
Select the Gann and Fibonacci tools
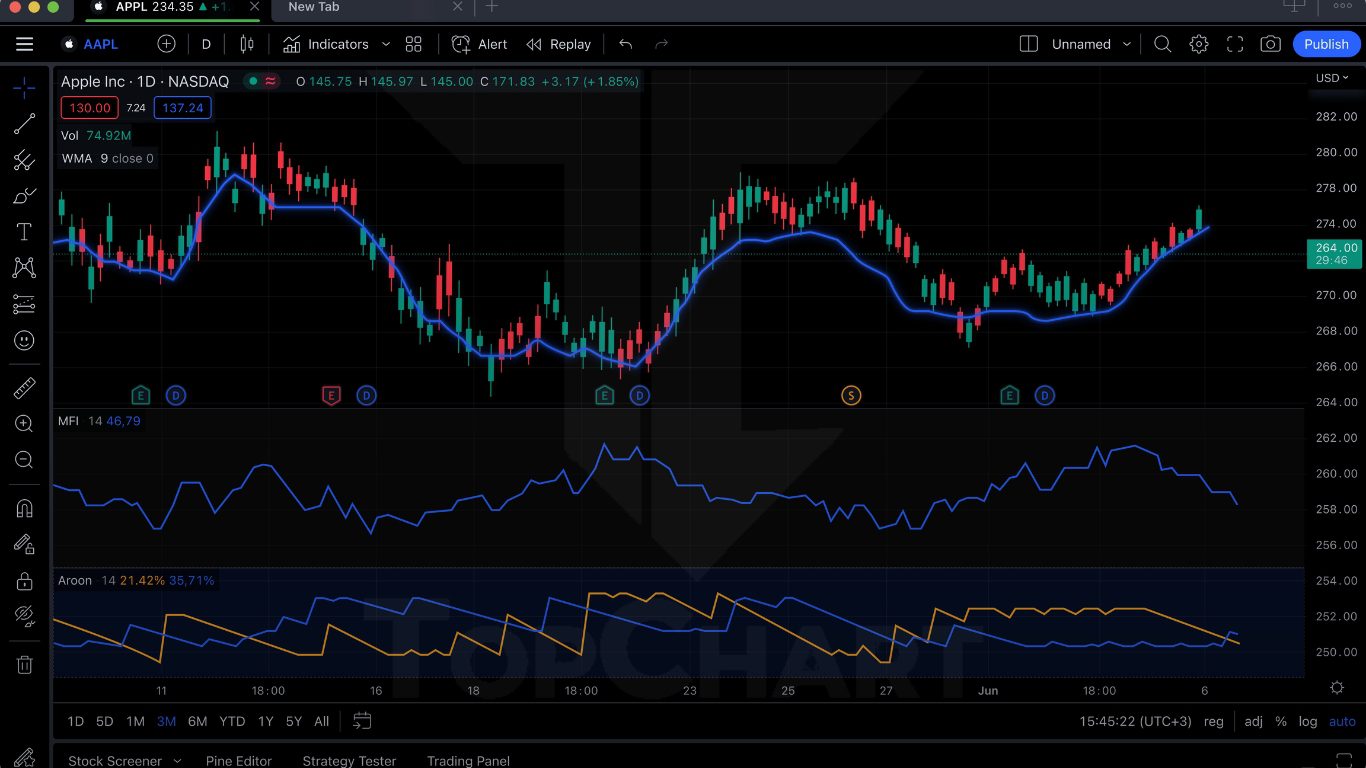point(24,159)
